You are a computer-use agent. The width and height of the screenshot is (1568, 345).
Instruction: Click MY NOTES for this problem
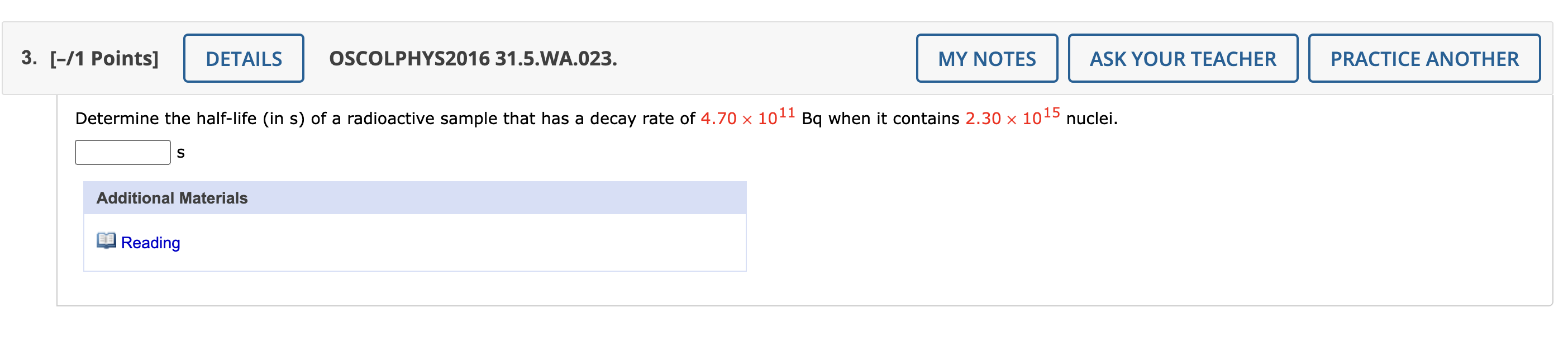coord(986,59)
